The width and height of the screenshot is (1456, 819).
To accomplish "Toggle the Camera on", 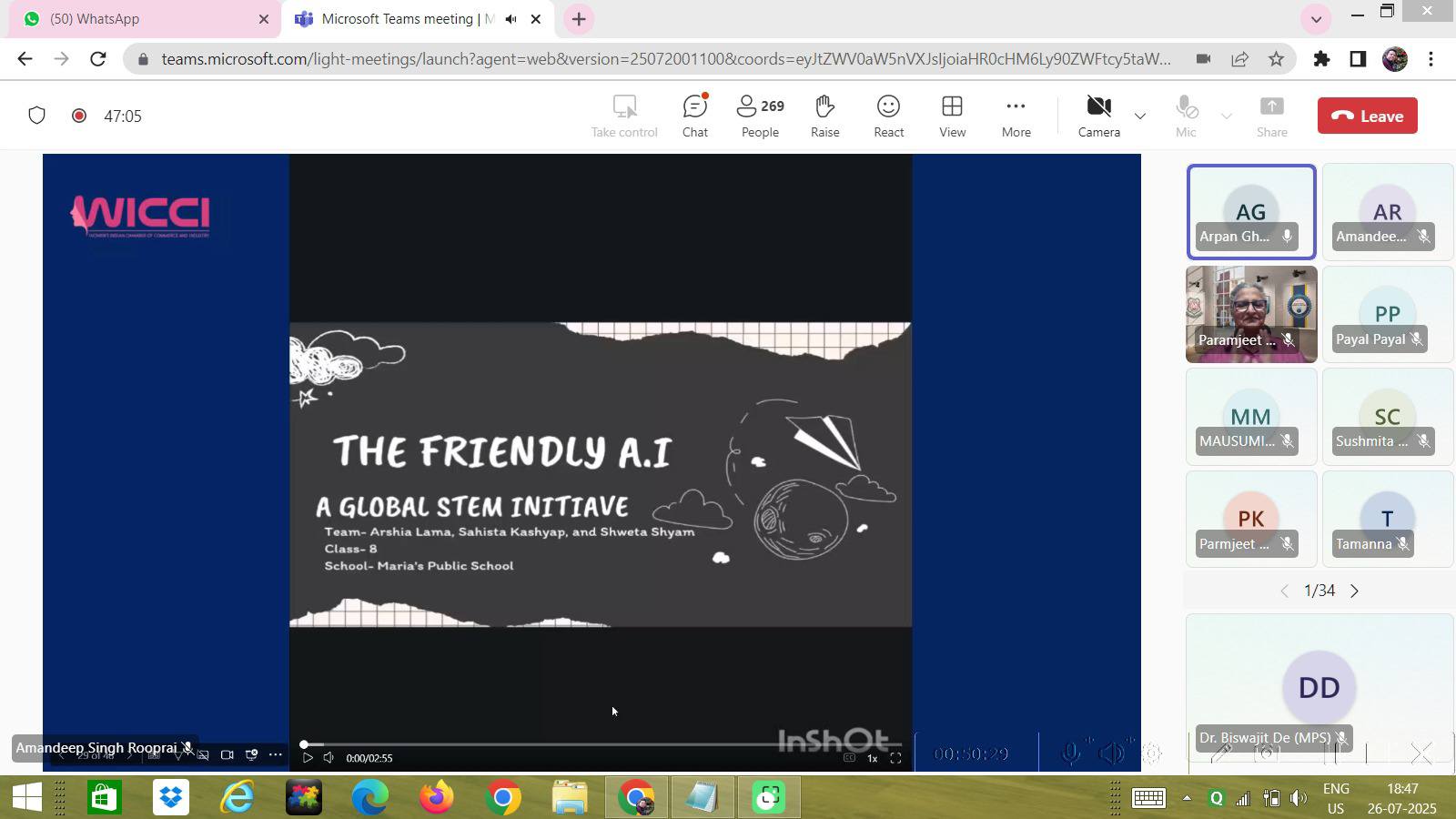I will pos(1098,116).
